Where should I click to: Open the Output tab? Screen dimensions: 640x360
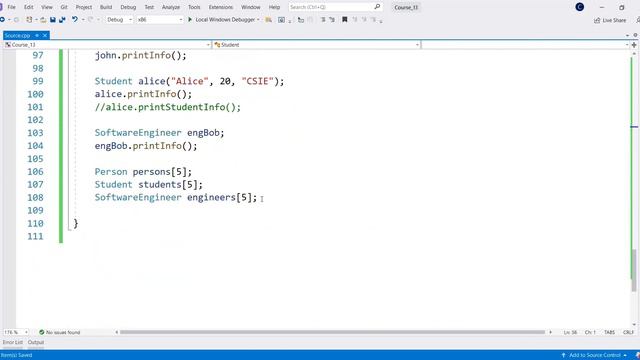[36, 342]
